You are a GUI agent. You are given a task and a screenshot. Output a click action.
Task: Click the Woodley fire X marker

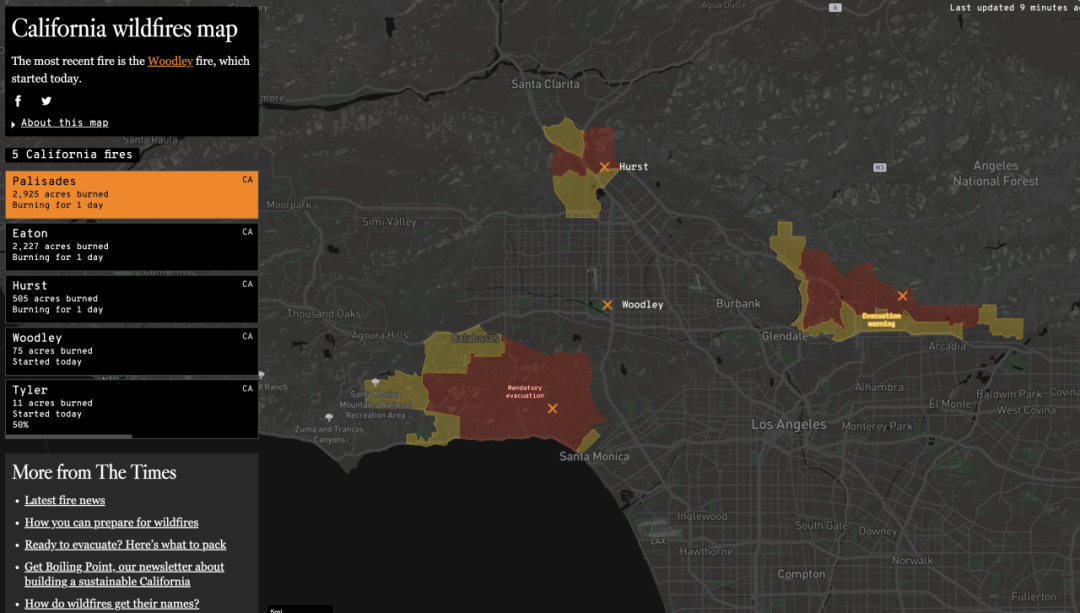pos(607,304)
